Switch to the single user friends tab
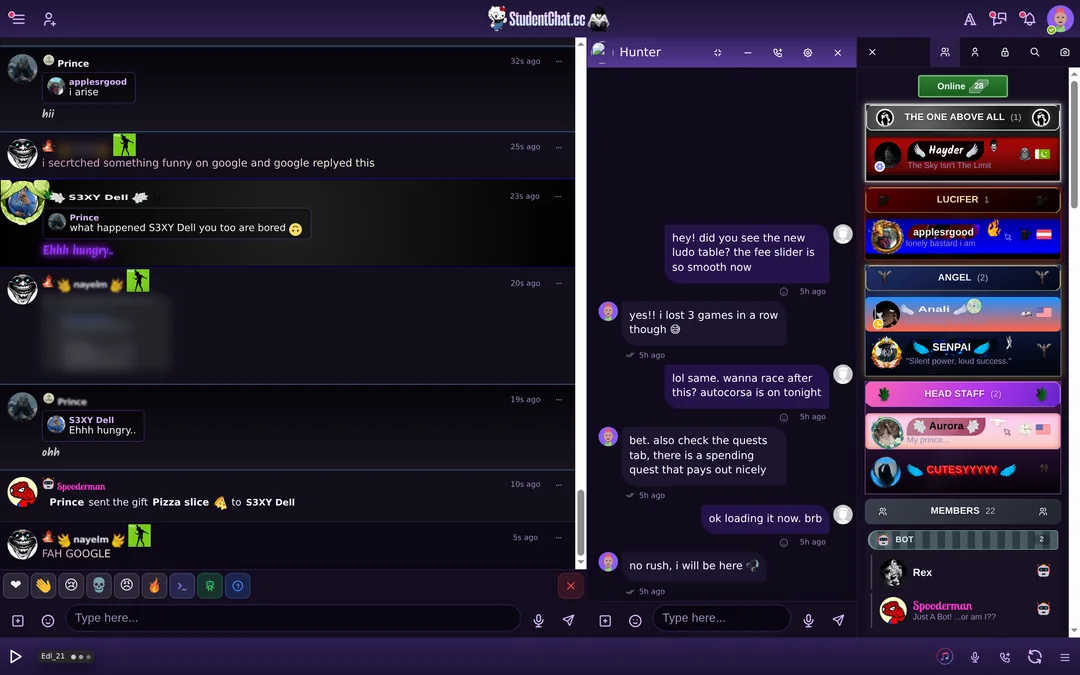Image resolution: width=1080 pixels, height=675 pixels. tap(975, 52)
